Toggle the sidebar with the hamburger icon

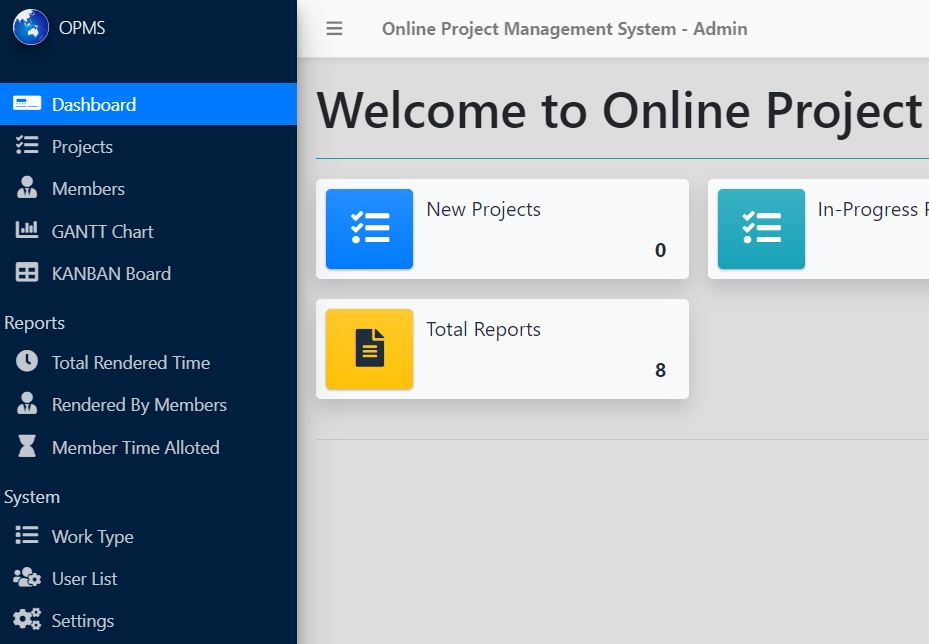click(334, 29)
